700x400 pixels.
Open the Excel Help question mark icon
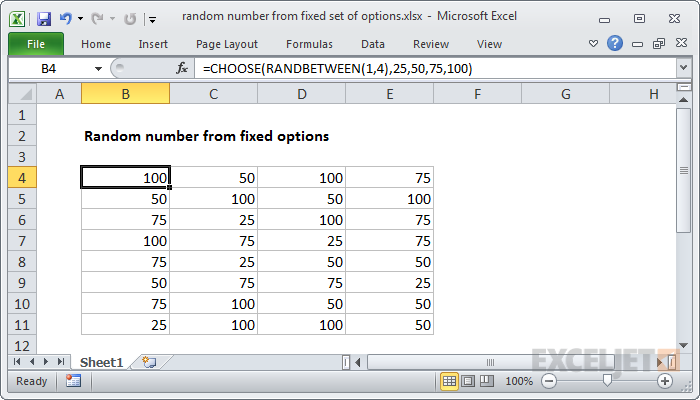click(x=614, y=44)
